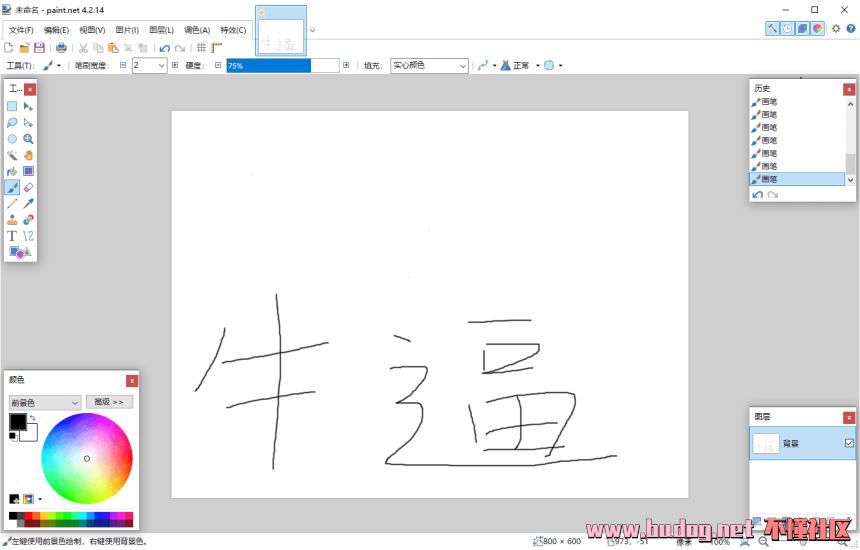Open the fill style 实心颜色 dropdown

click(x=462, y=65)
